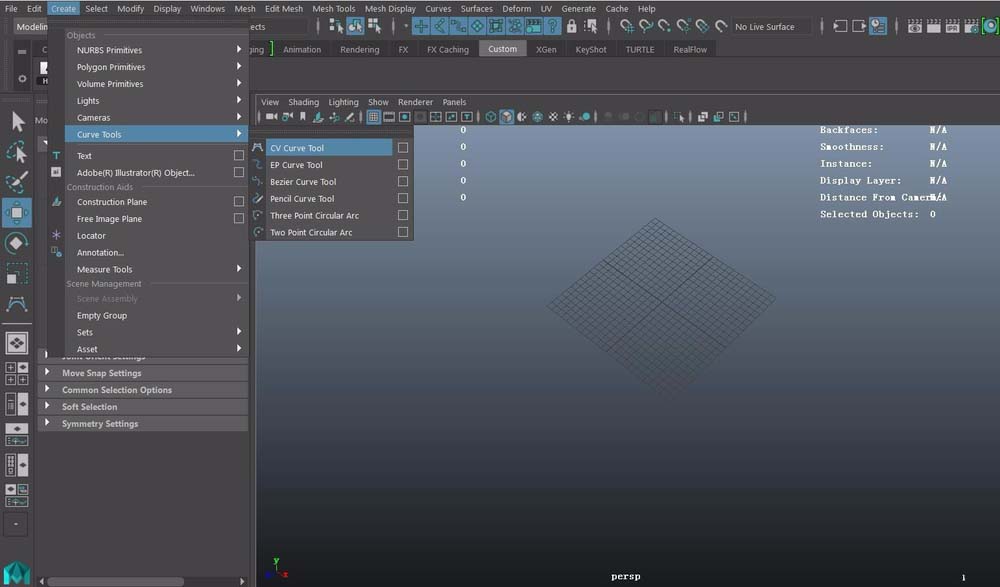This screenshot has width=1000, height=587.
Task: Switch to the XGen shelf tab
Action: tap(546, 49)
